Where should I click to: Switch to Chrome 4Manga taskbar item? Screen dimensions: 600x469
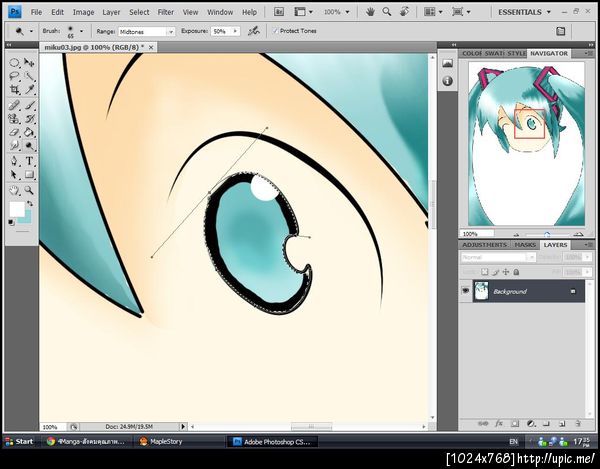pos(86,441)
